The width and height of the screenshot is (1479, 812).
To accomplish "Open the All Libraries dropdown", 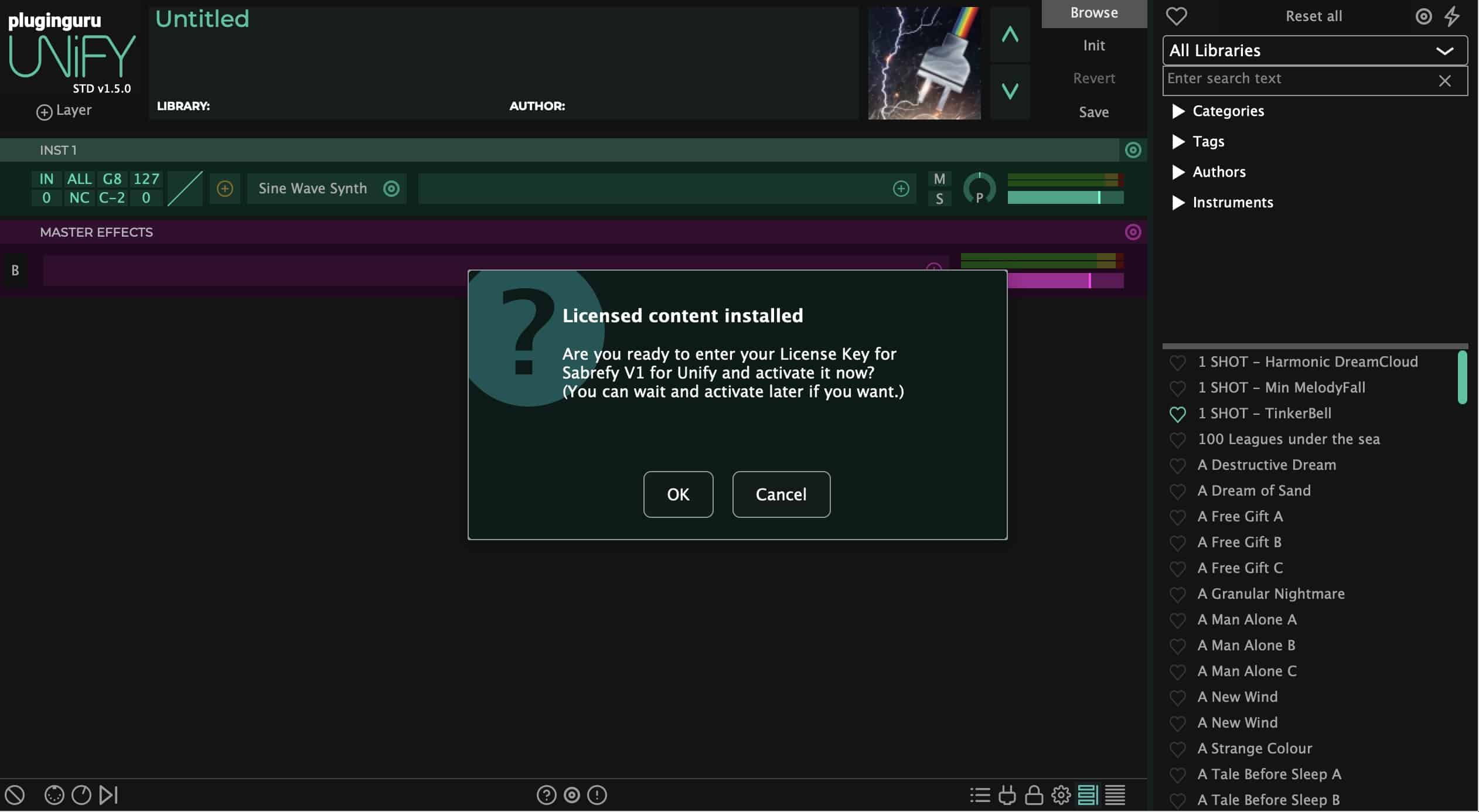I will point(1314,50).
